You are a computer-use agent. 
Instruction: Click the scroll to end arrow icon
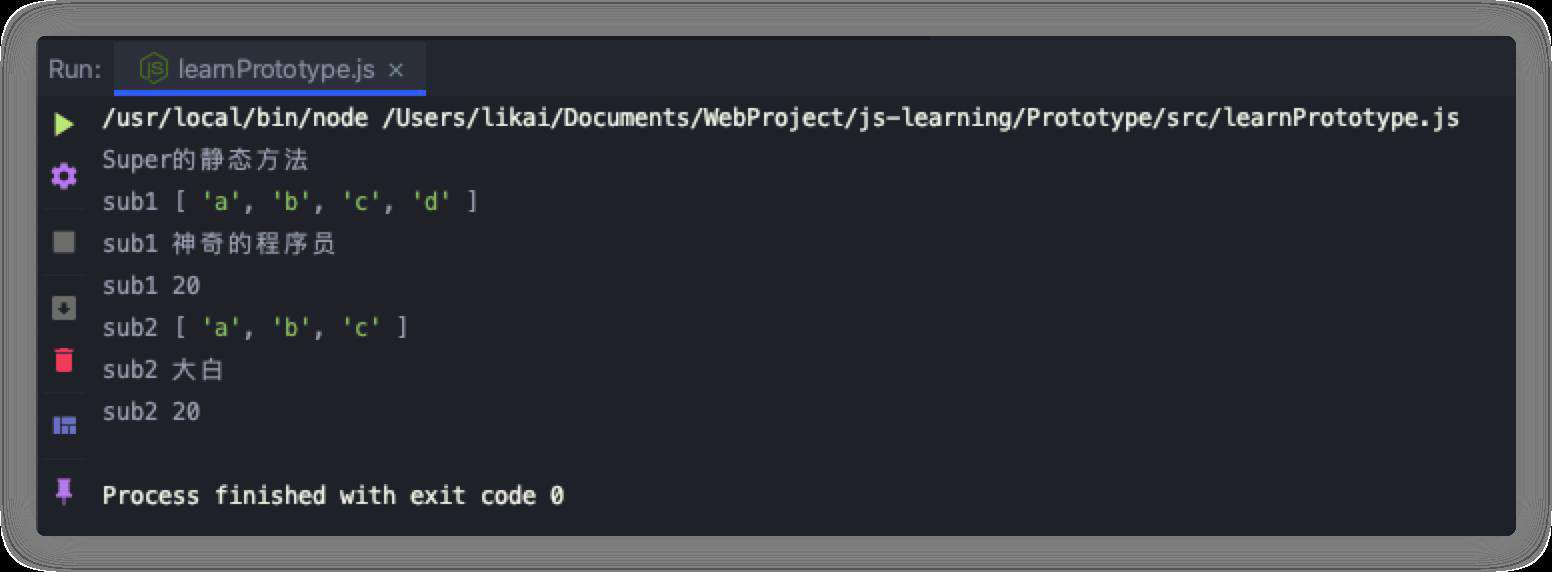(x=64, y=308)
